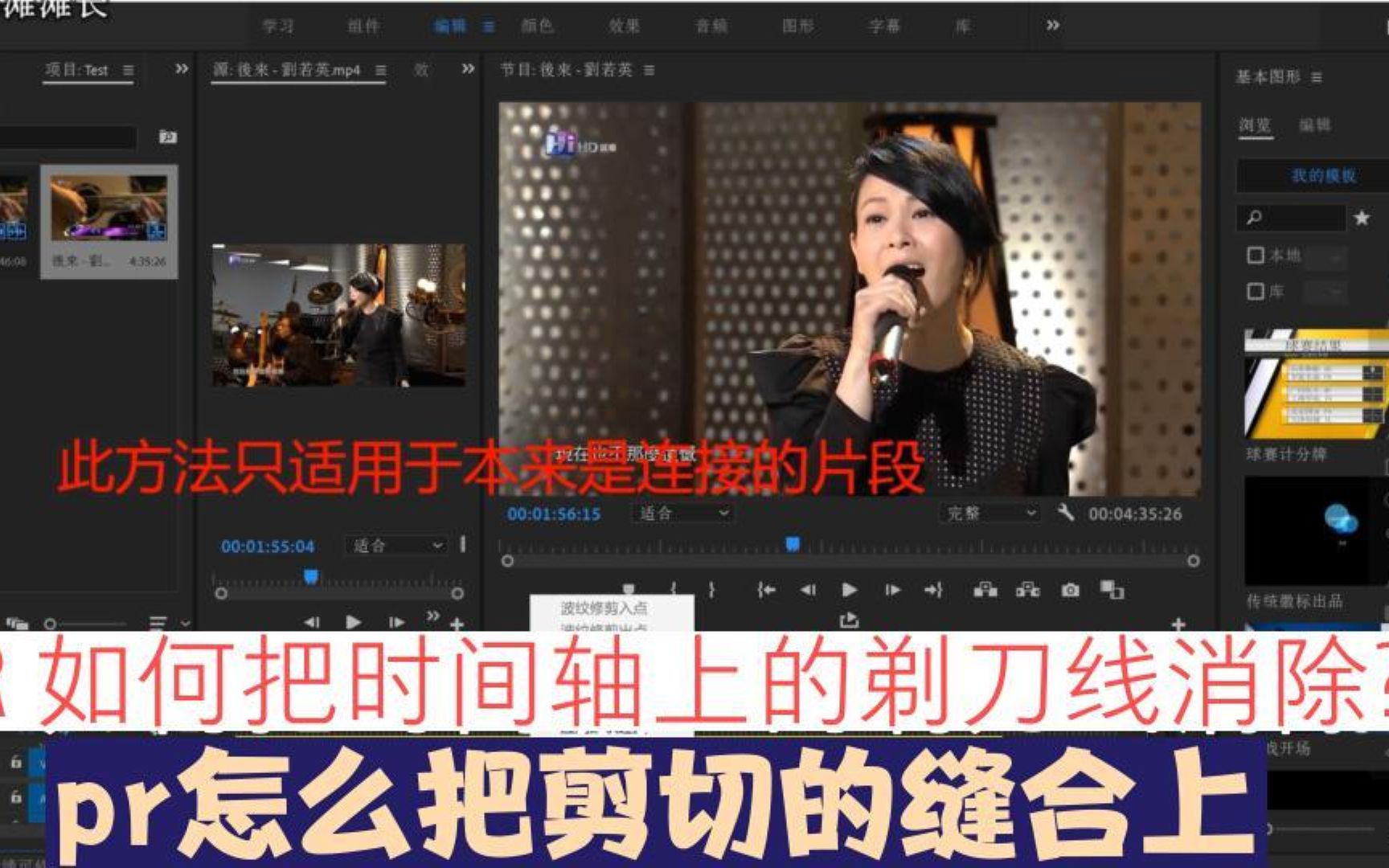1389x868 pixels.
Task: Mark Out point with the right brace icon
Action: click(x=711, y=589)
